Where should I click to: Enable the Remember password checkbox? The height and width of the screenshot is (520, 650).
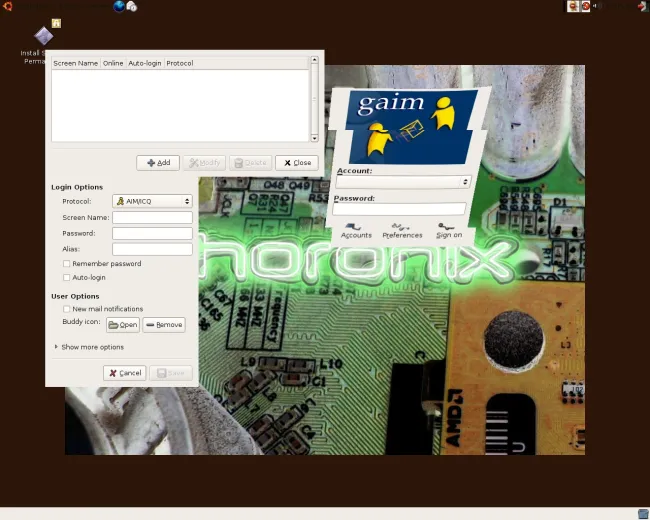point(66,264)
